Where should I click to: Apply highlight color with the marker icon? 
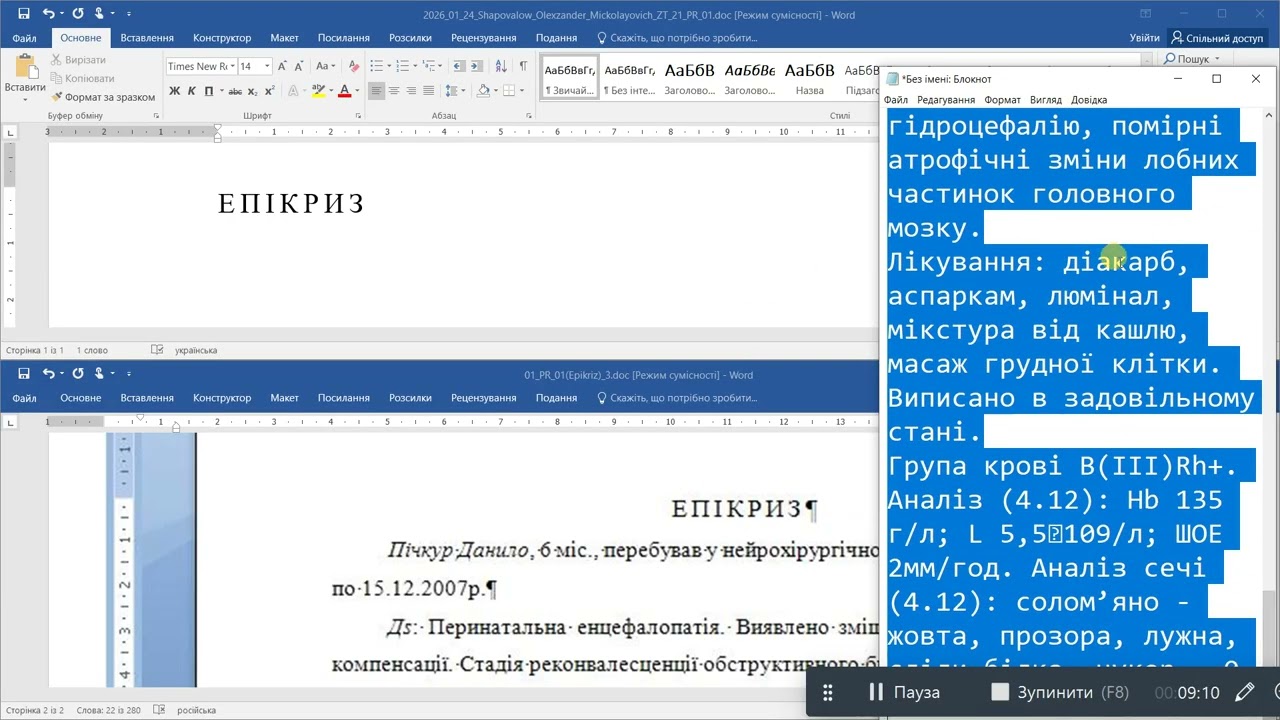tap(318, 90)
